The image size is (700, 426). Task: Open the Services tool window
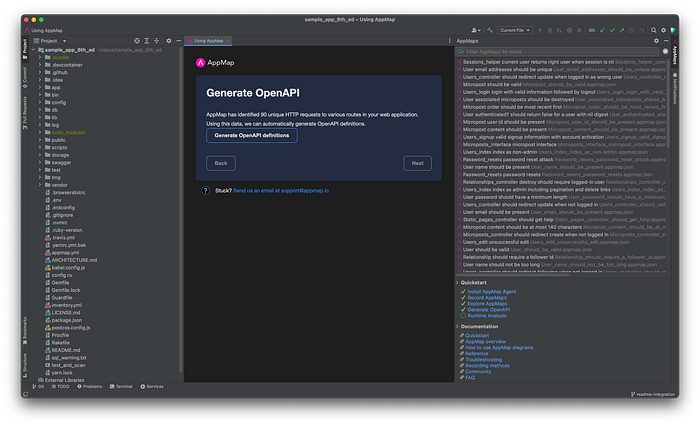[152, 387]
